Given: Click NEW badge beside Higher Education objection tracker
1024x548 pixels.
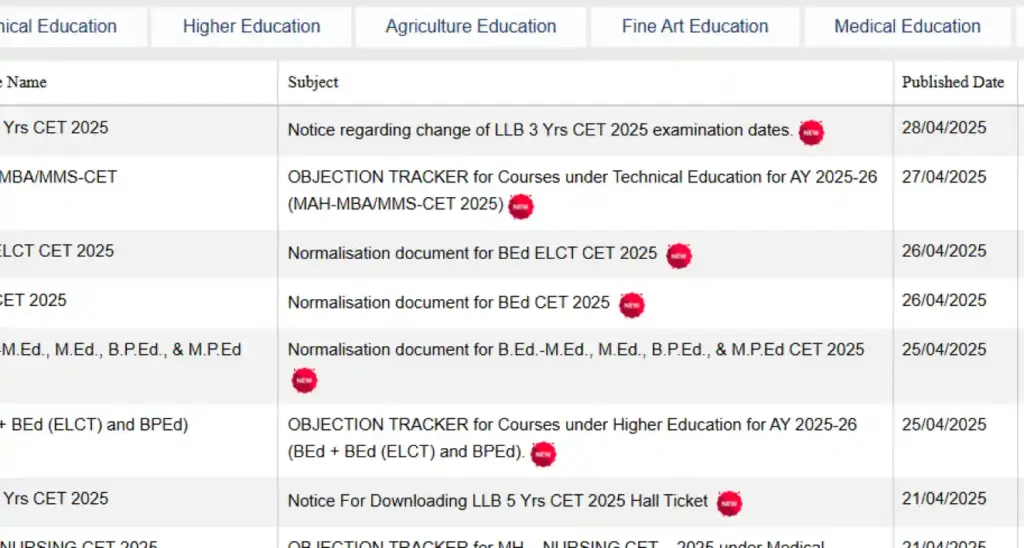Looking at the screenshot, I should [542, 454].
